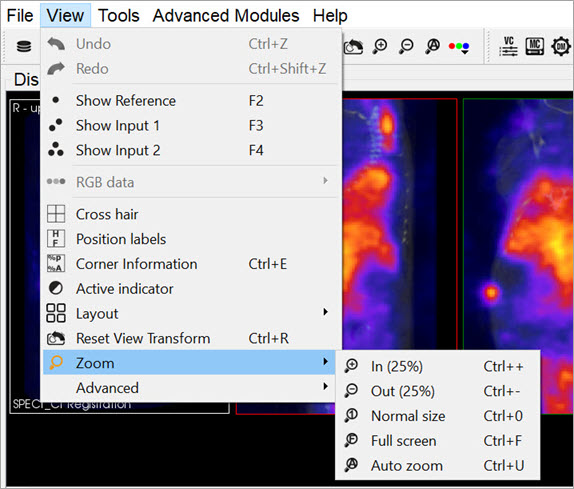The width and height of the screenshot is (574, 489).
Task: Click the auto zoom toolbar icon
Action: pos(433,46)
